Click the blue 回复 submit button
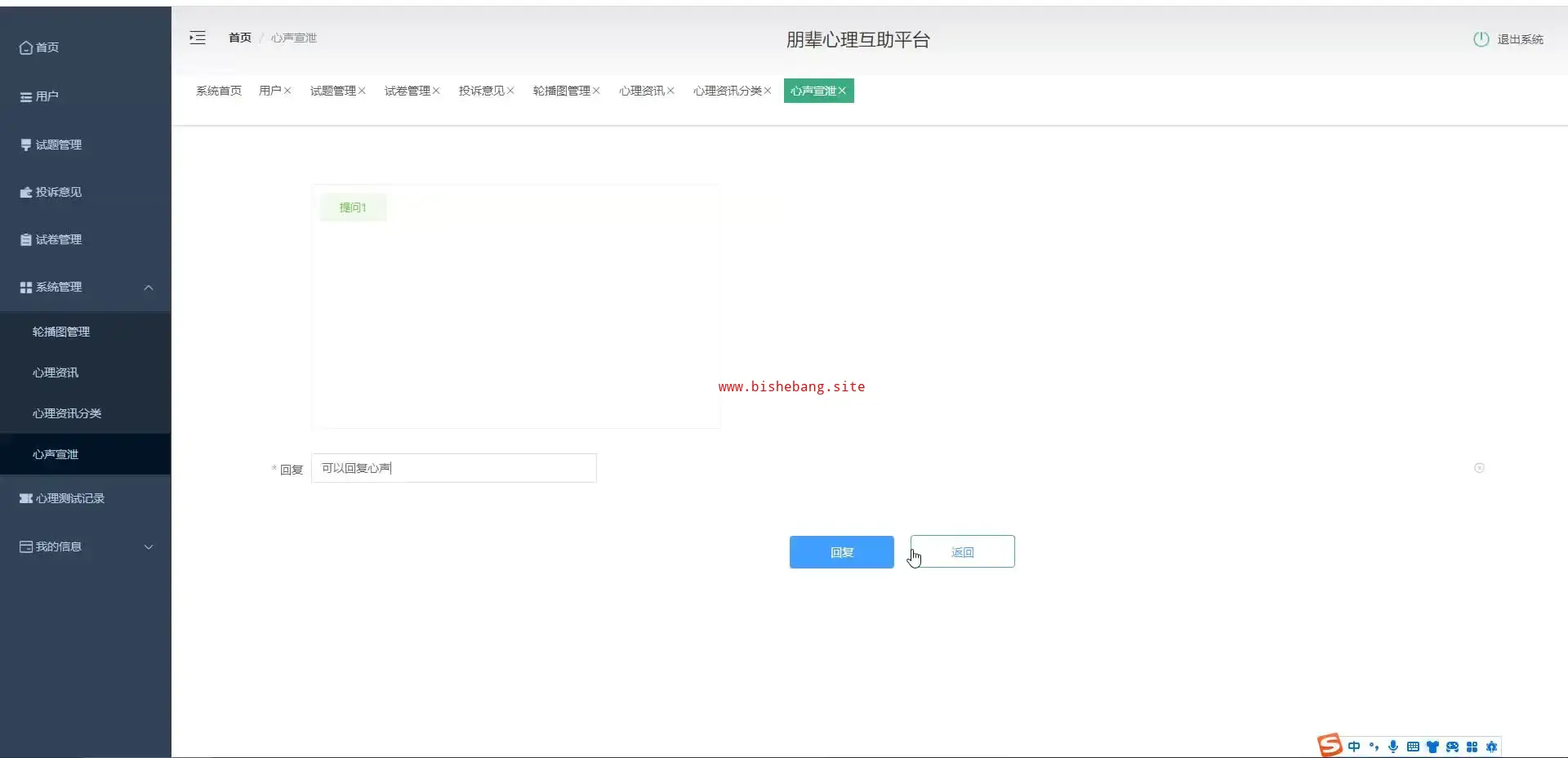Image resolution: width=1568 pixels, height=758 pixels. point(841,552)
